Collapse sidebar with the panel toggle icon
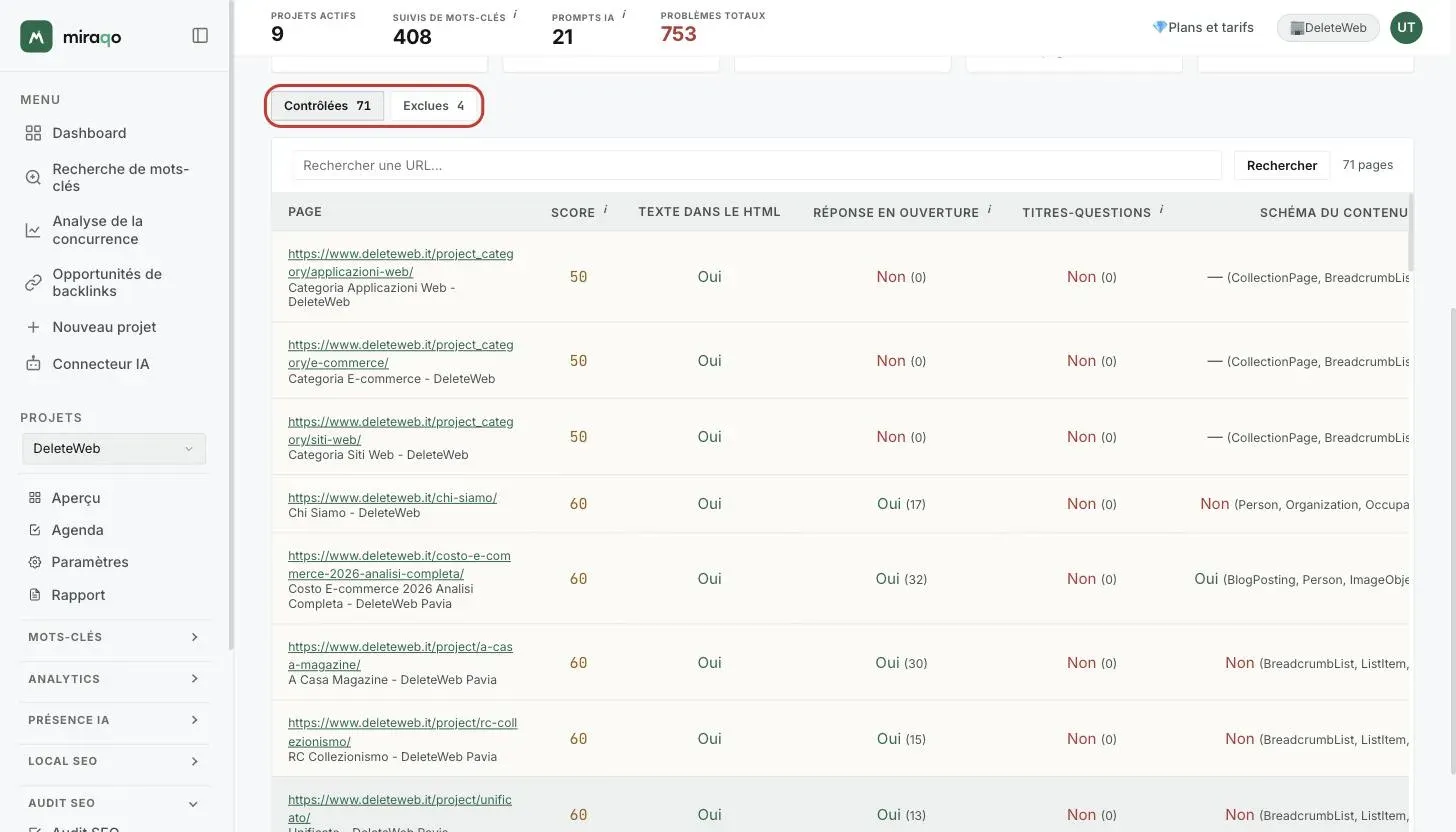This screenshot has height=832, width=1456. point(200,36)
